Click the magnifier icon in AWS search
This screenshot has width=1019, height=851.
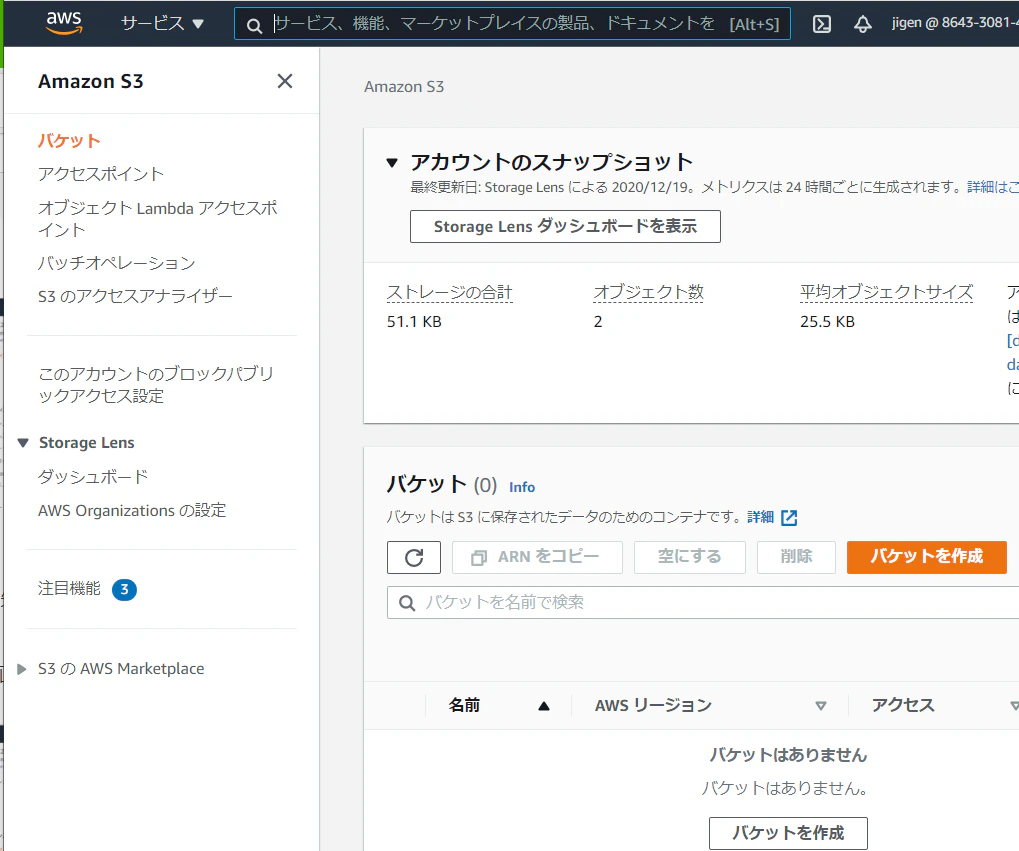(254, 25)
